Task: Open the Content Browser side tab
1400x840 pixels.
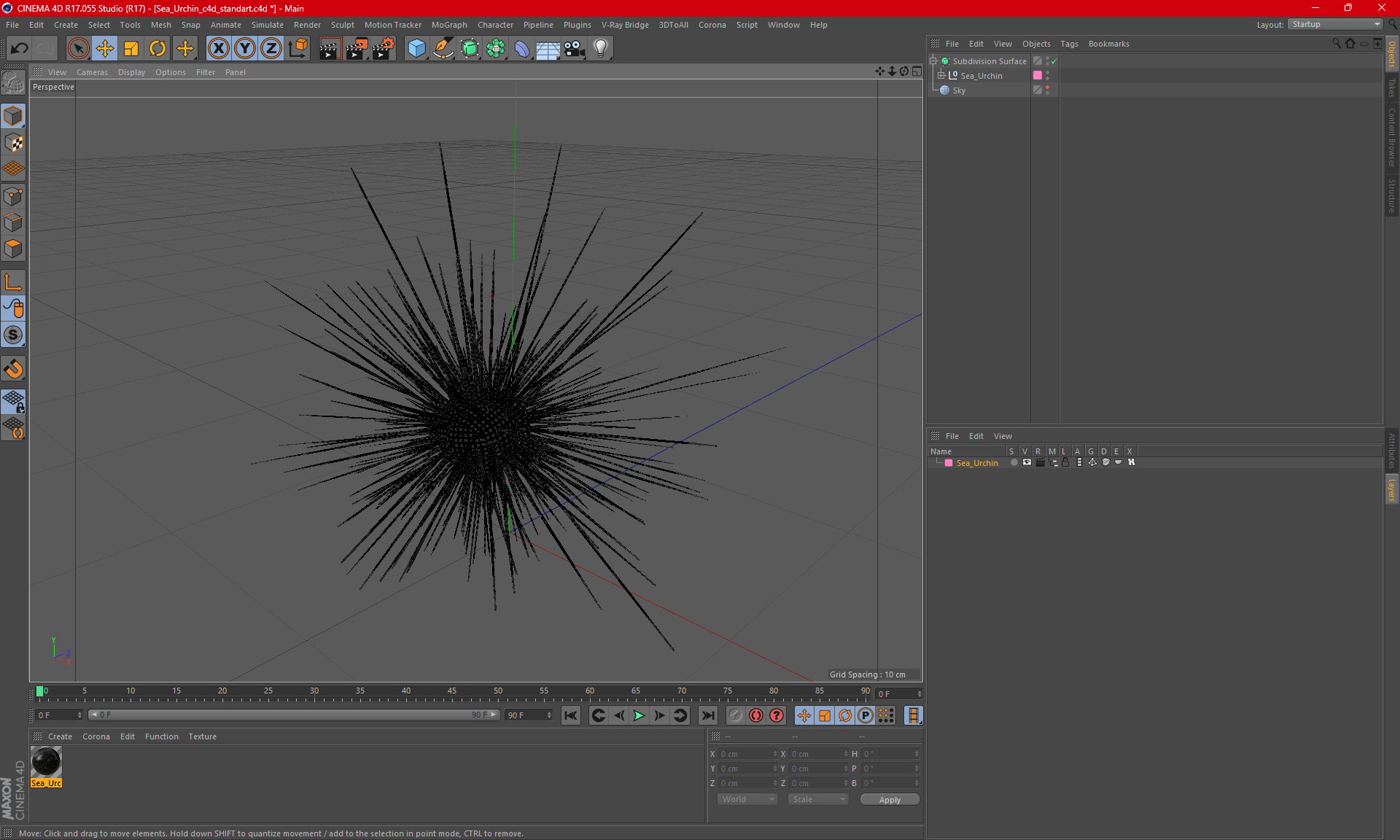Action: pyautogui.click(x=1391, y=137)
